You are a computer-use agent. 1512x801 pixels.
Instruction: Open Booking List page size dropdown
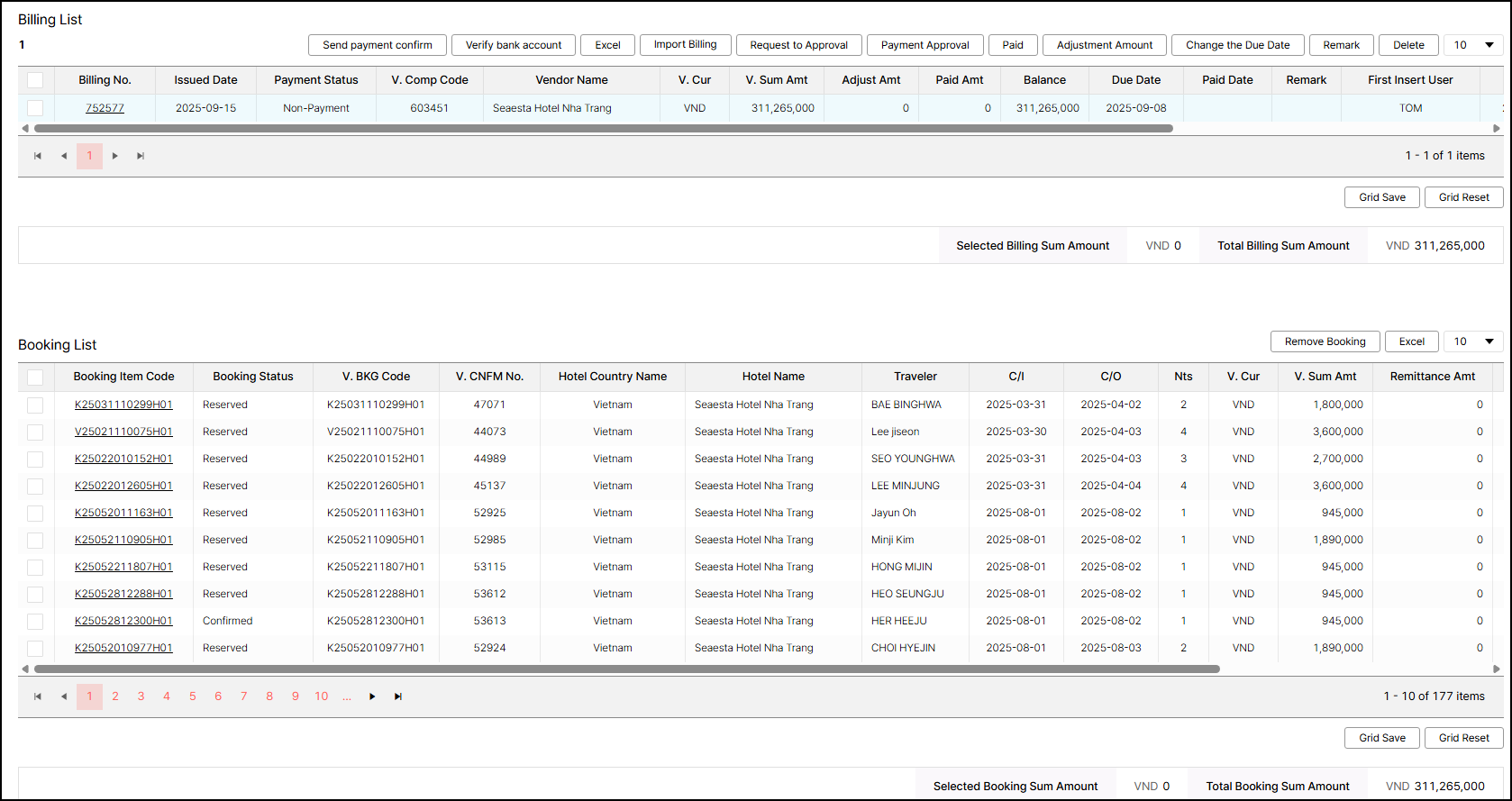tap(1473, 341)
